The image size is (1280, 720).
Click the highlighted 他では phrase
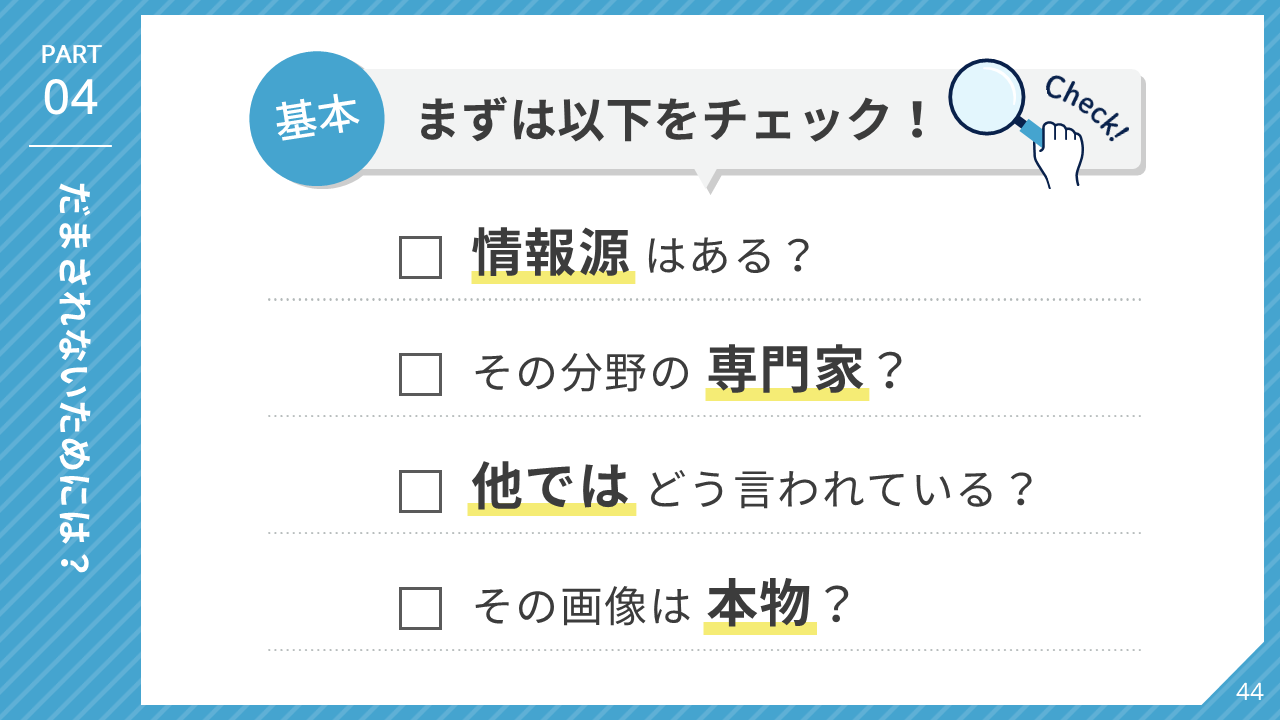pyautogui.click(x=552, y=488)
